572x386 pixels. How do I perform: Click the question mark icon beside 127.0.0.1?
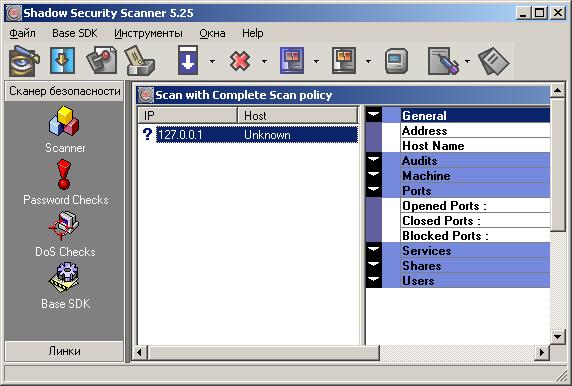point(147,135)
